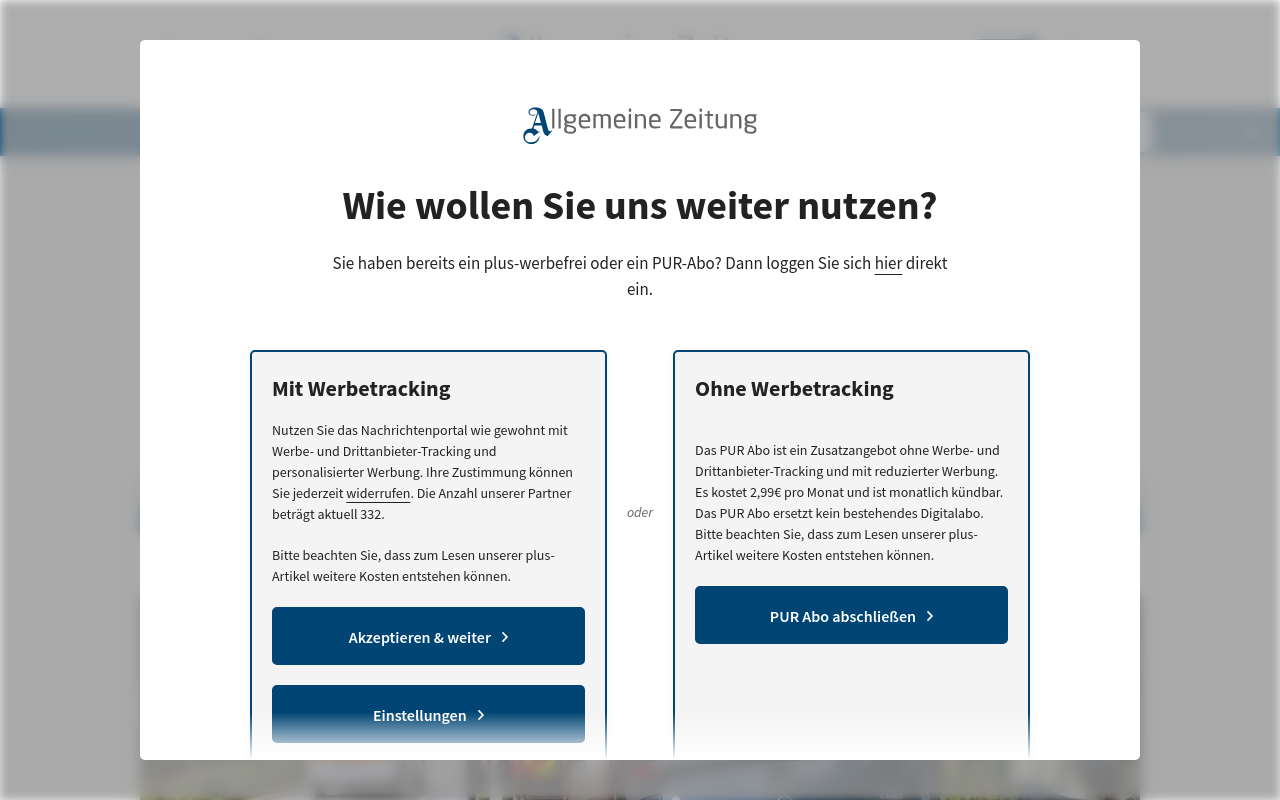Viewport: 1280px width, 800px height.
Task: Click the 'hier' login link
Action: pyautogui.click(x=888, y=263)
